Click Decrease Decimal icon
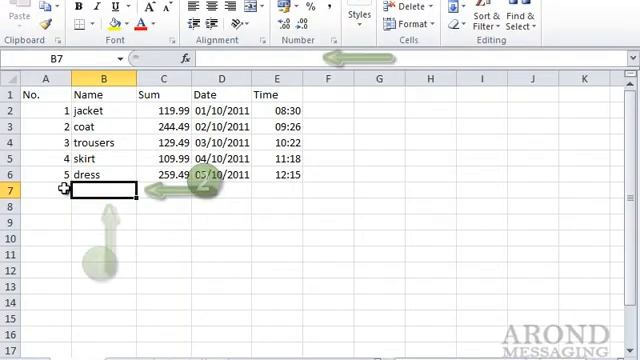The width and height of the screenshot is (640, 360). tap(302, 24)
